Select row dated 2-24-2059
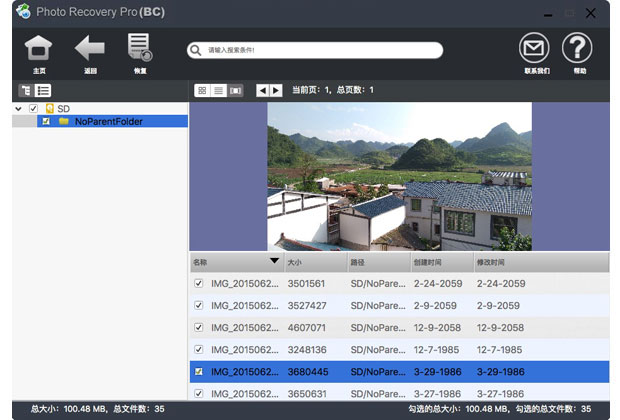Image resolution: width=620 pixels, height=420 pixels. [x=399, y=284]
